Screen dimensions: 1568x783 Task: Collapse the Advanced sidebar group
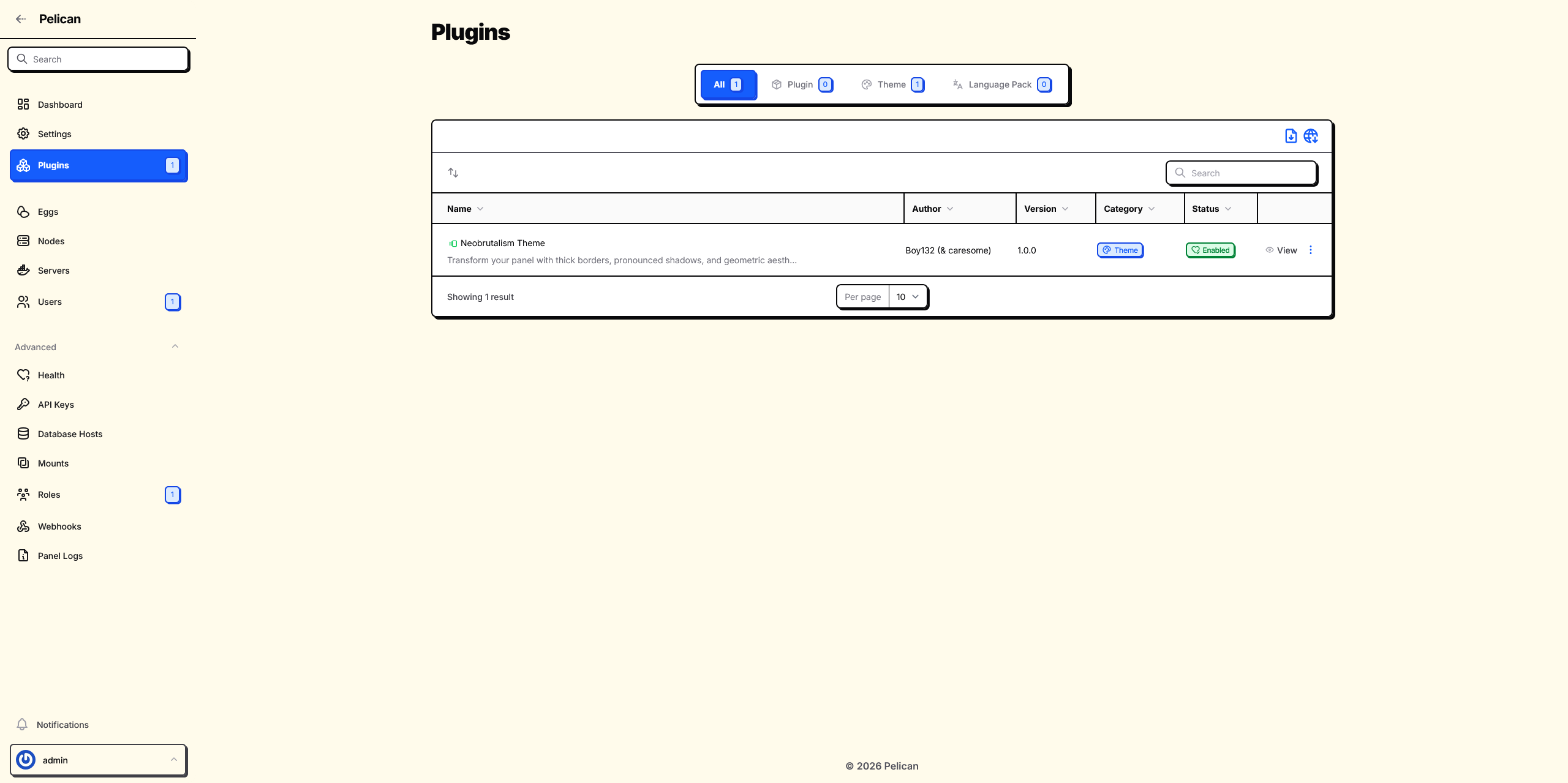click(175, 347)
